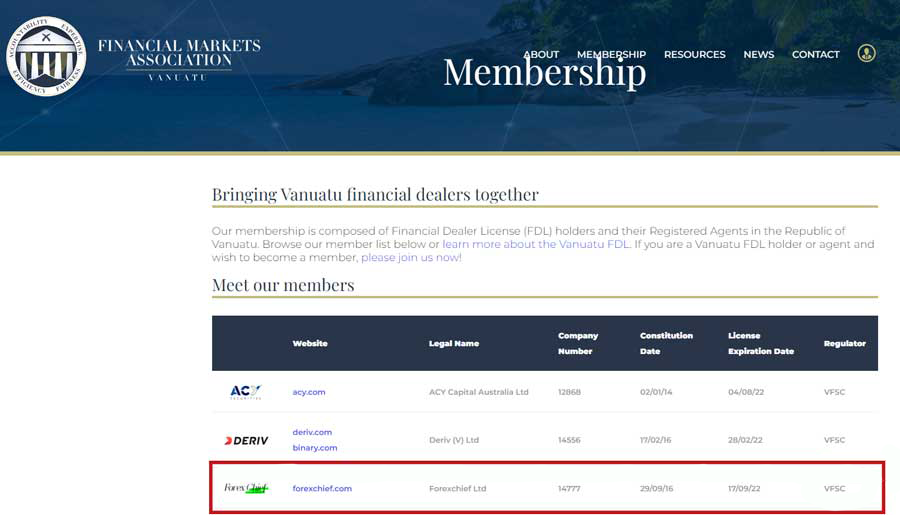
Task: Click the ACY Securities logo
Action: click(245, 392)
